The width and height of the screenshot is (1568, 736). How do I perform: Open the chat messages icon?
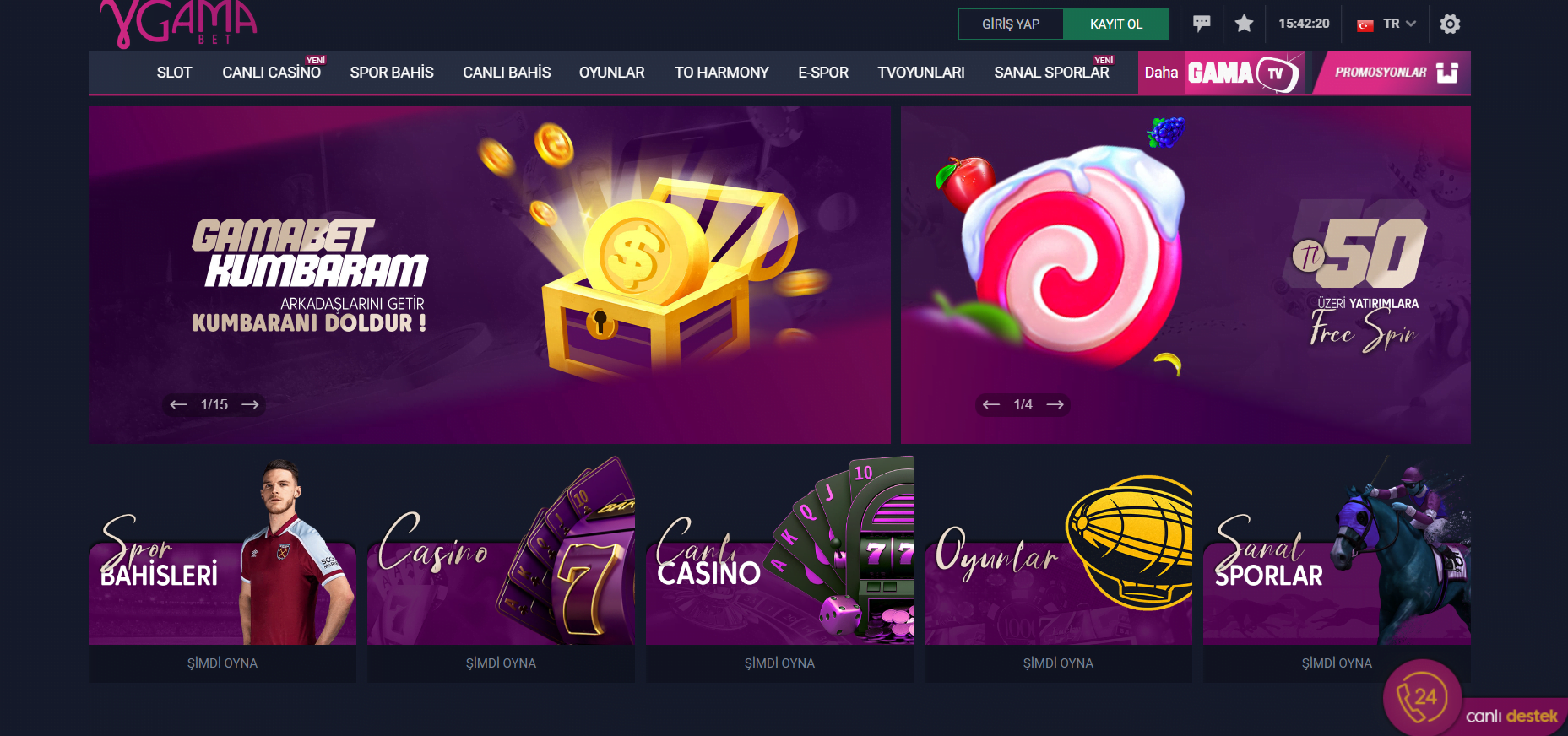click(x=1202, y=24)
